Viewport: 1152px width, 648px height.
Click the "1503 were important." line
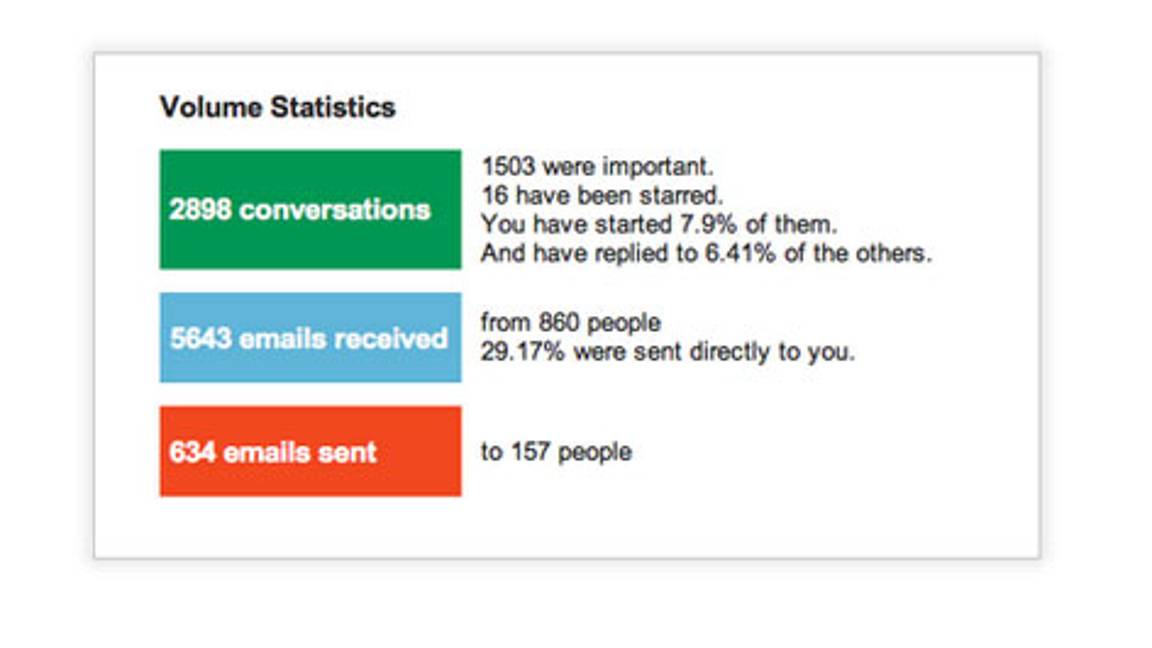point(597,166)
